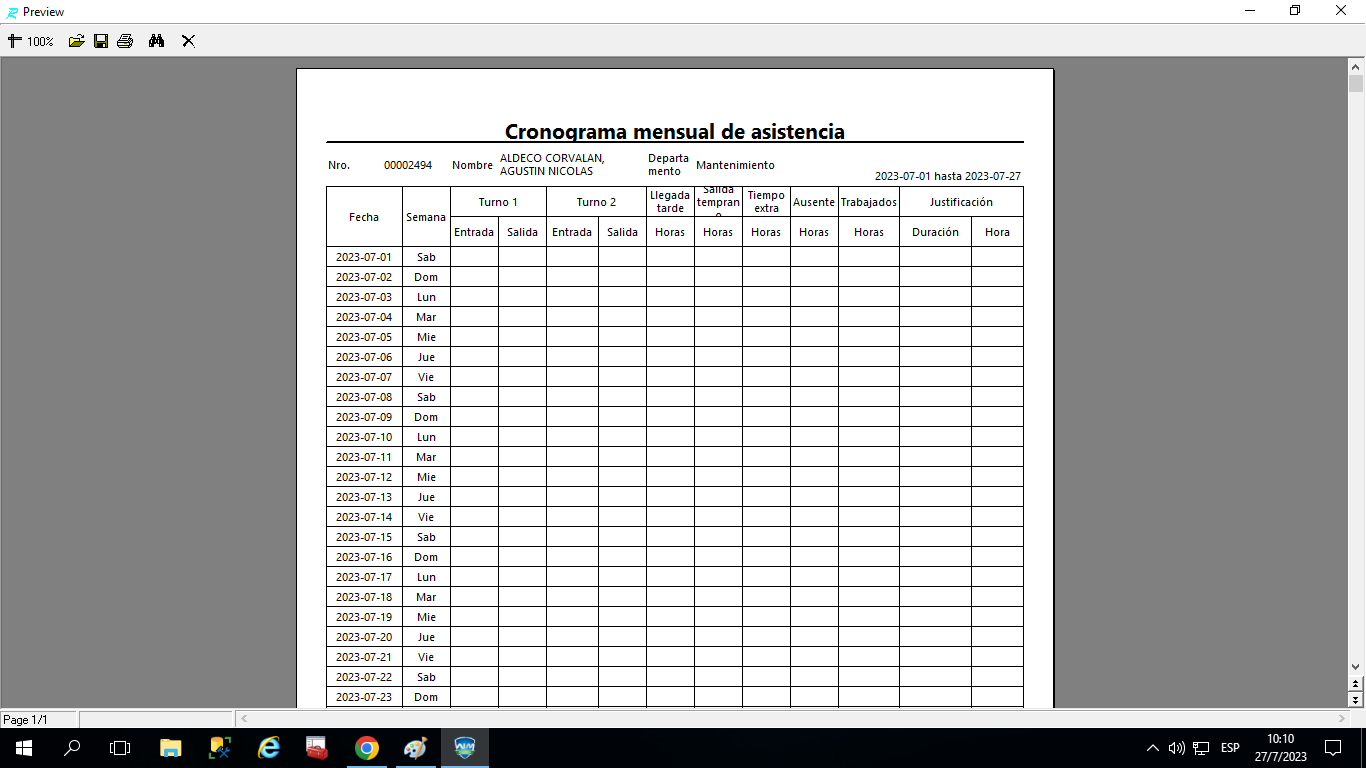The image size is (1366, 768).
Task: Click the Turno 1 header
Action: point(498,202)
